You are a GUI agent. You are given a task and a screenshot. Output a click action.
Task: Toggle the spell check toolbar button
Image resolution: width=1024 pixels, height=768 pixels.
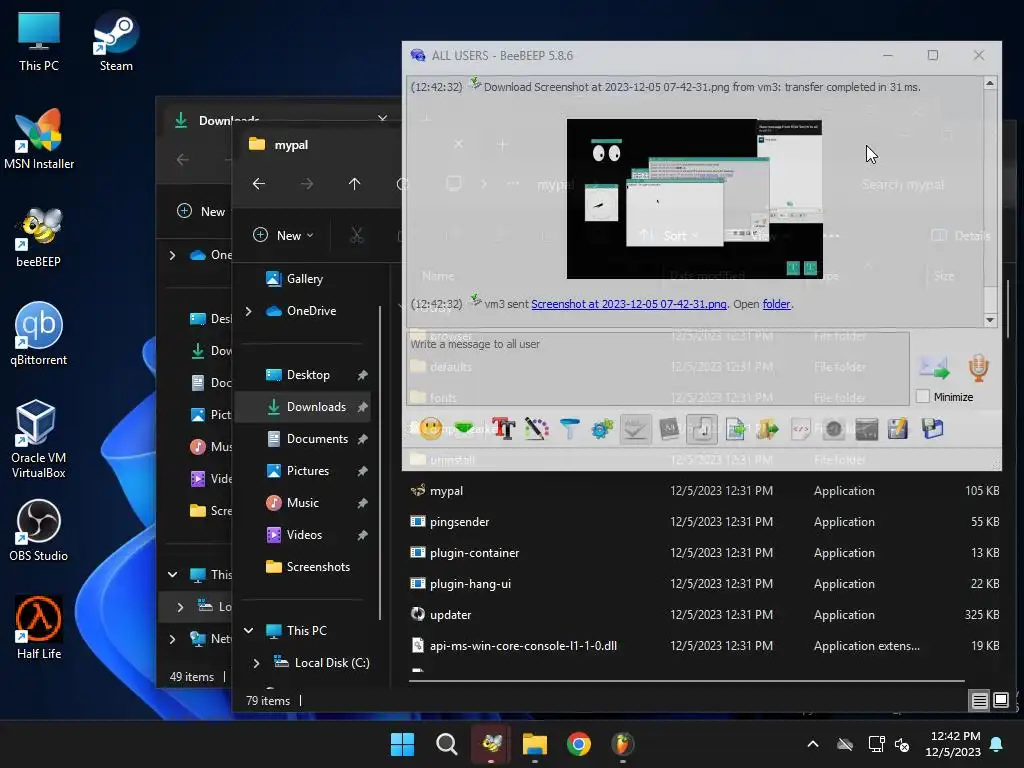coord(635,429)
